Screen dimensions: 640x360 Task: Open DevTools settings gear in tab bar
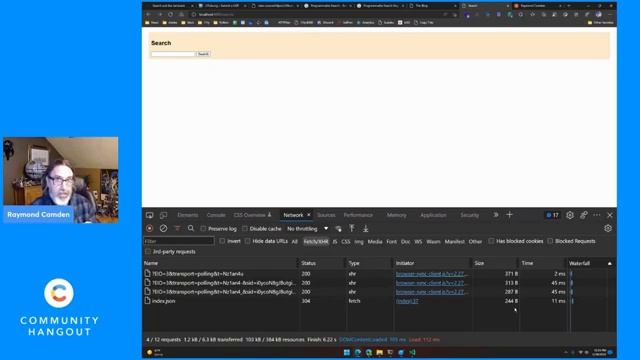click(x=570, y=215)
